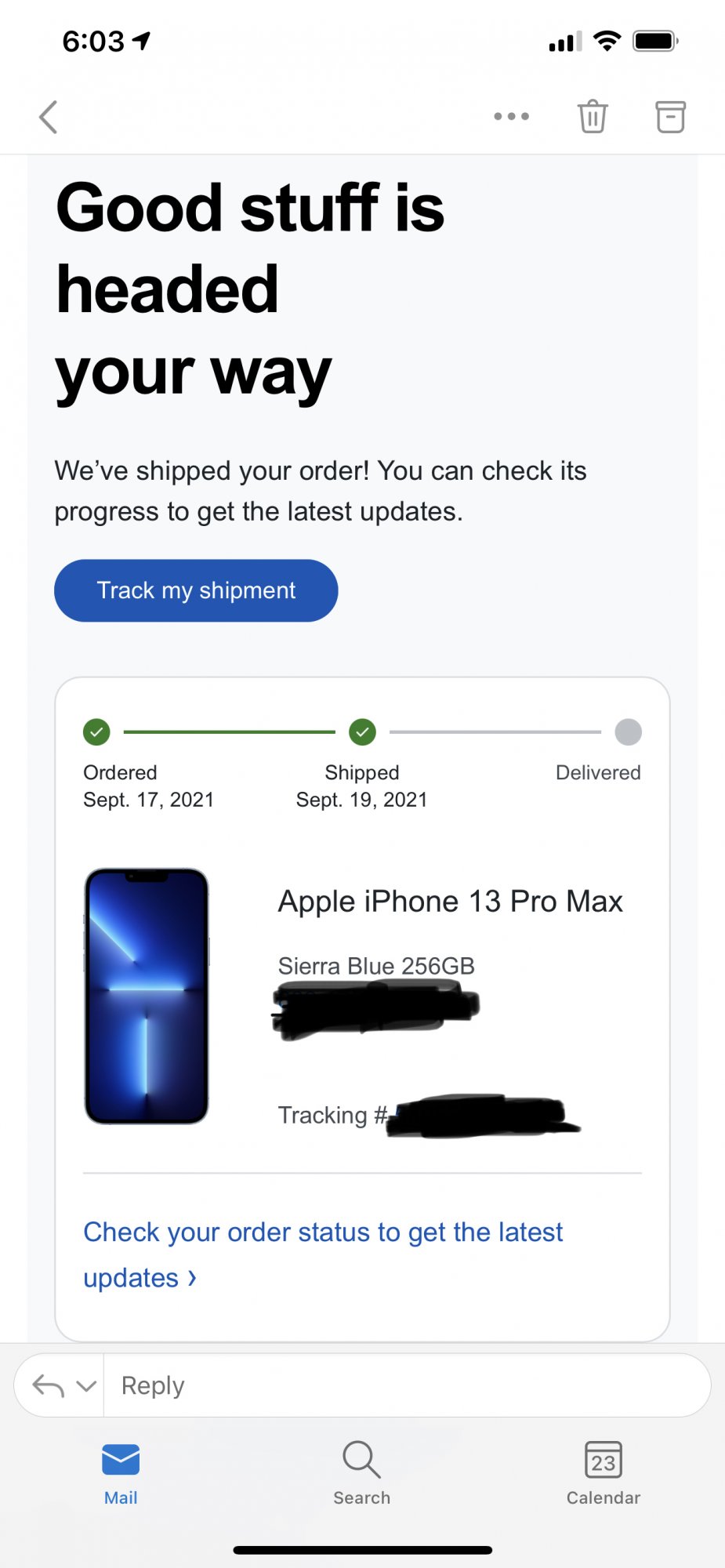Open the Check your order status link
Viewport: 725px width, 1568px height.
tap(323, 1254)
